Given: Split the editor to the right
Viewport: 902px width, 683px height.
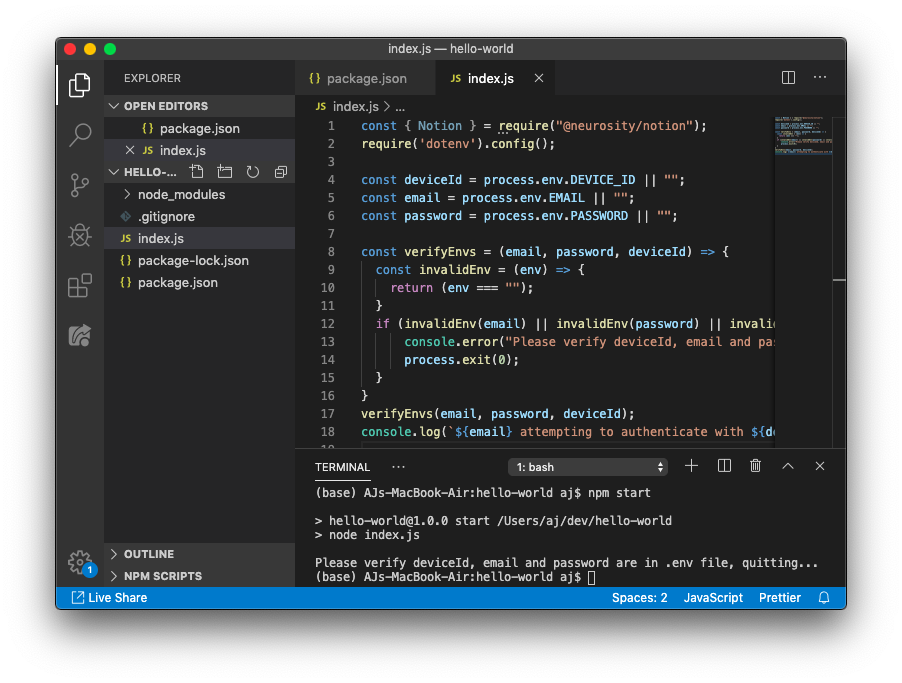Looking at the screenshot, I should (x=788, y=78).
